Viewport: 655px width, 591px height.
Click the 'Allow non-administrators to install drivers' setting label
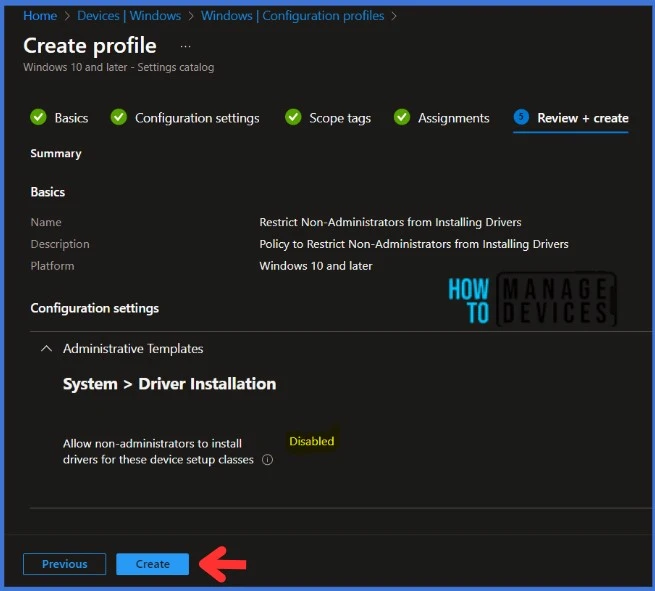tap(158, 451)
